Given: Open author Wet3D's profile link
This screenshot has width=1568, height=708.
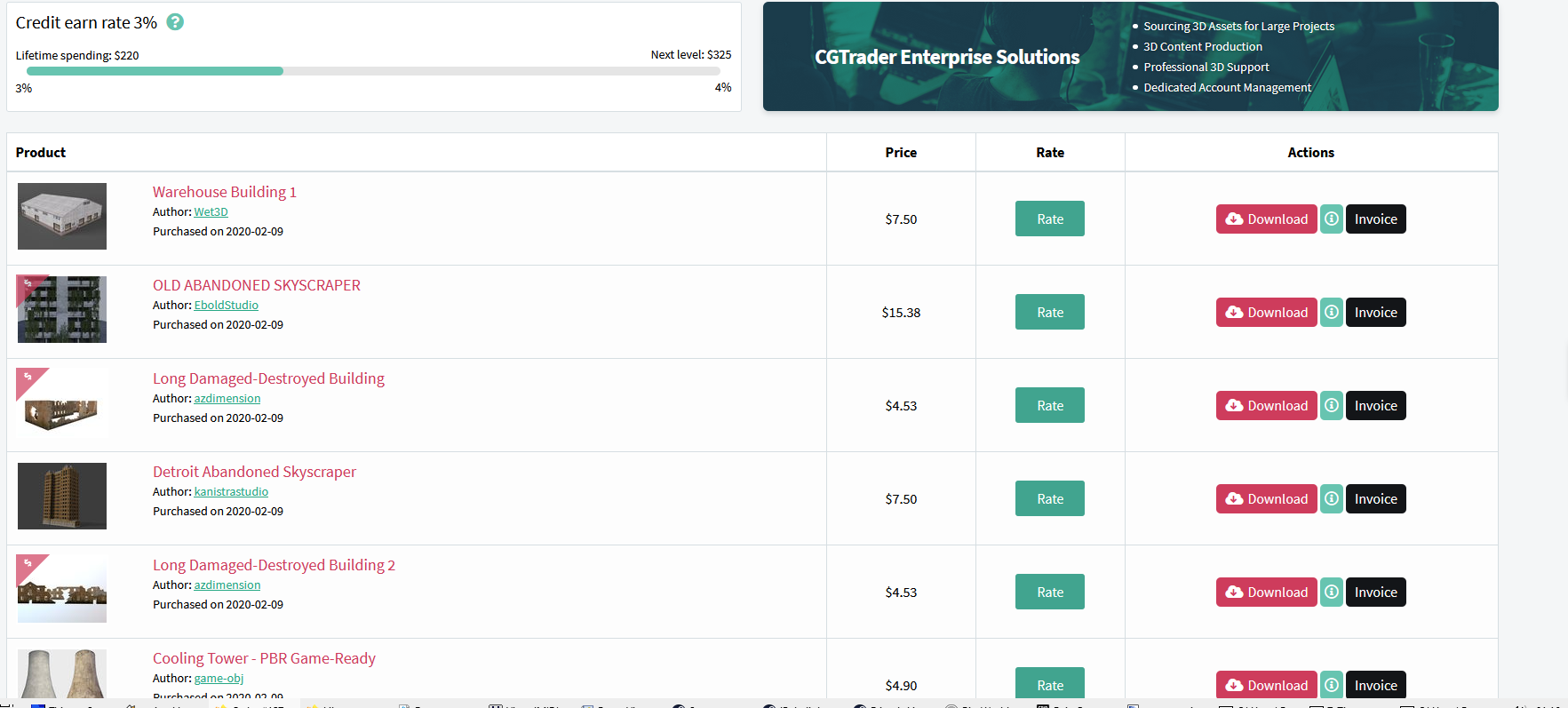Looking at the screenshot, I should pos(211,212).
